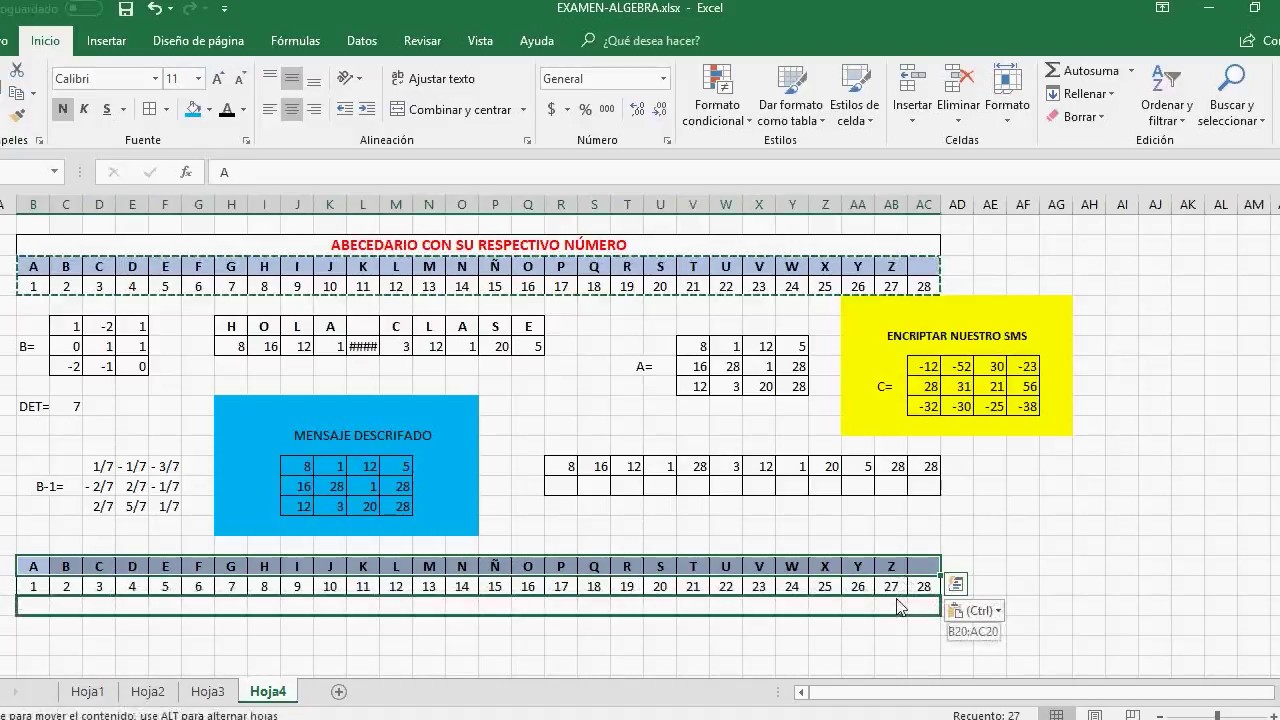This screenshot has width=1280, height=720.
Task: Click the text orientation icon
Action: [346, 78]
